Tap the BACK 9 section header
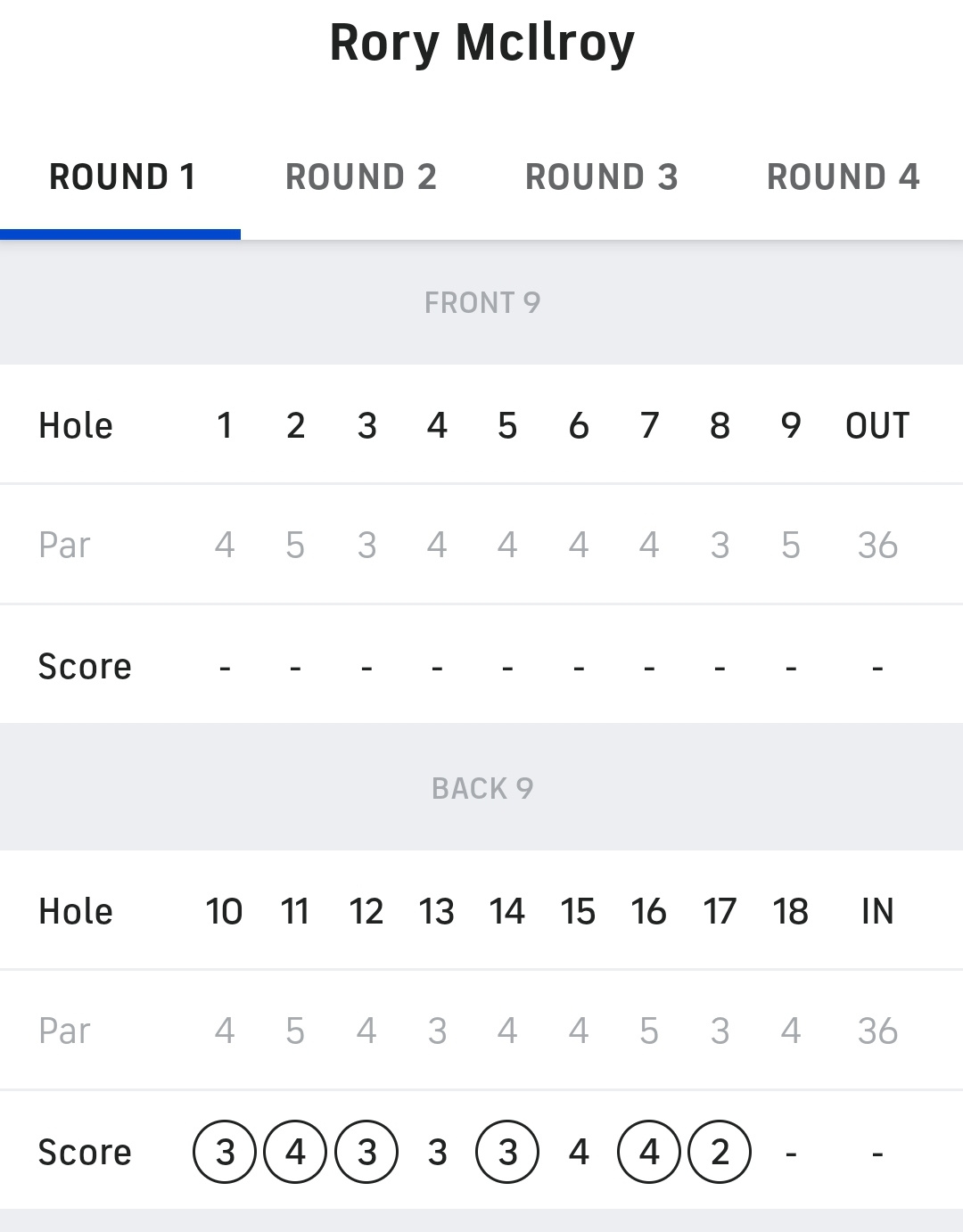The image size is (963, 1232). 481,788
